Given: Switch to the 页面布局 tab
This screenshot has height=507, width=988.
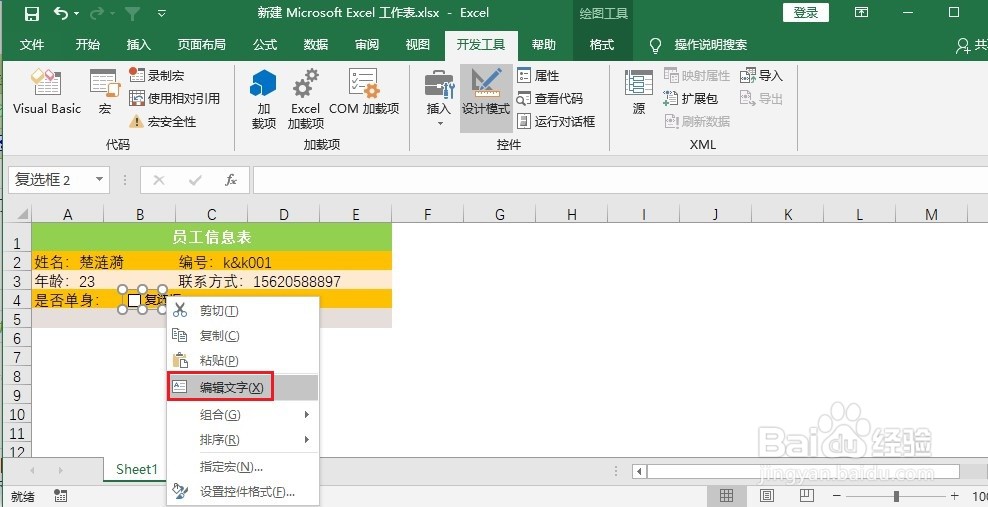Looking at the screenshot, I should coord(202,44).
